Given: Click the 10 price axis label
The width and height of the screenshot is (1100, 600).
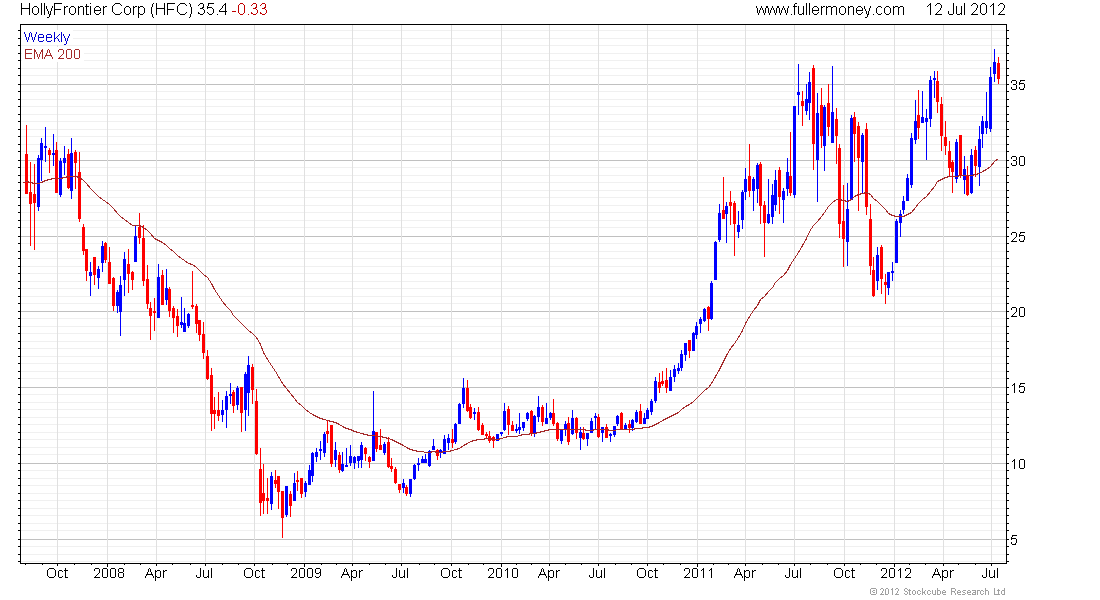Looking at the screenshot, I should tap(1017, 464).
